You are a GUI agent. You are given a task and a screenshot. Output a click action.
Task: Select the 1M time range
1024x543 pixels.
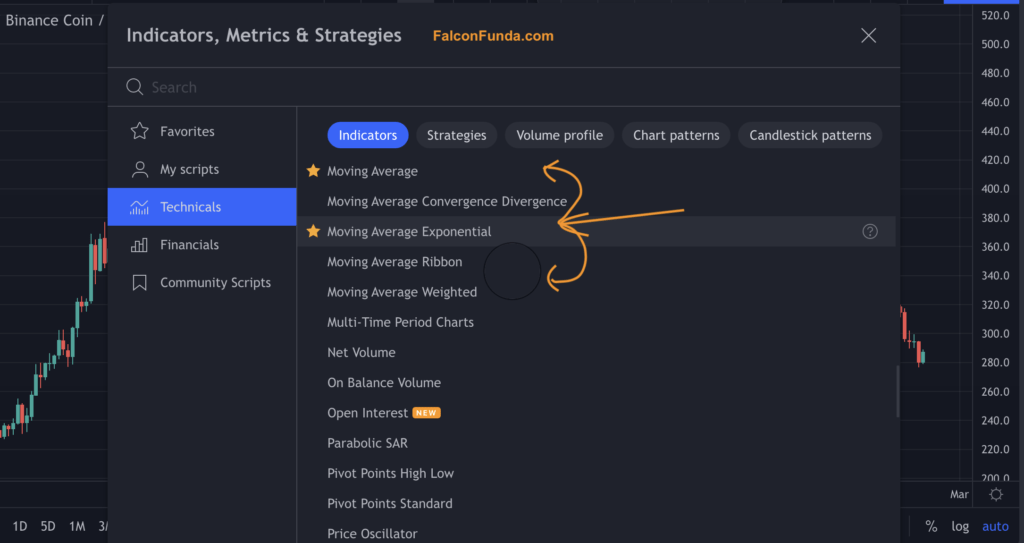(77, 526)
